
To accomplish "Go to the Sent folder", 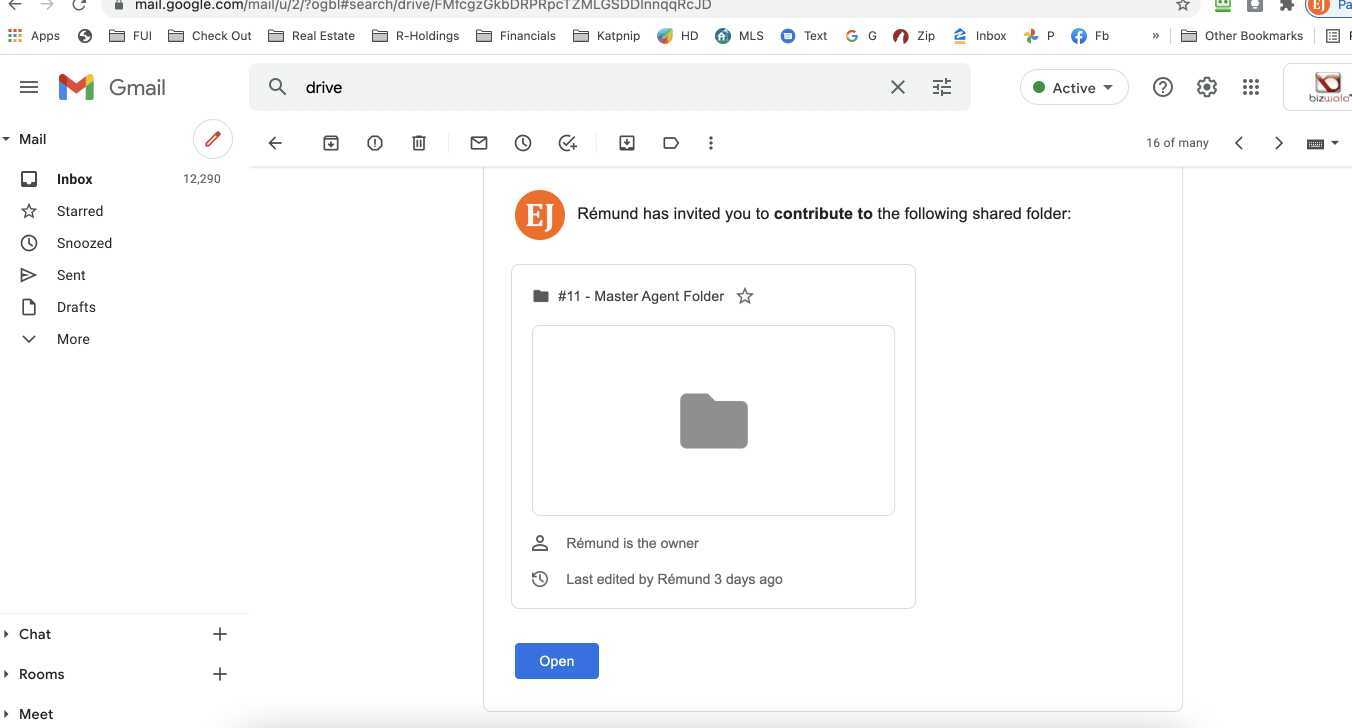I will pos(71,275).
